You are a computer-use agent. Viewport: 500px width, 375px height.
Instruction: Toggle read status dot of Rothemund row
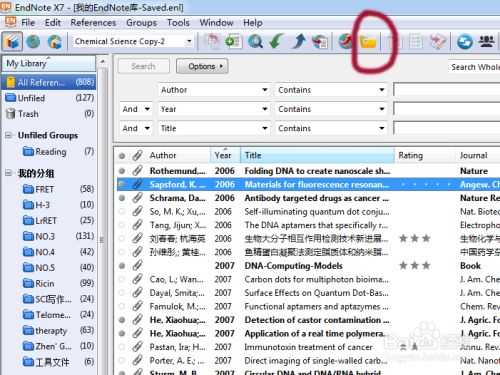[122, 171]
